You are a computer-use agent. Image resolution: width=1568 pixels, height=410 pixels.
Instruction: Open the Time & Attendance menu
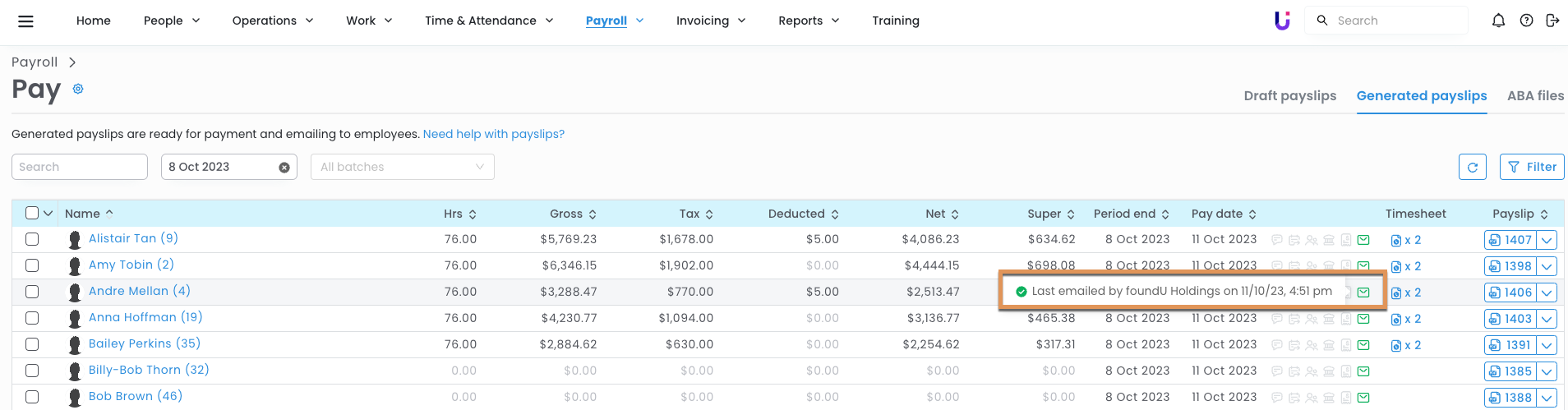click(489, 21)
